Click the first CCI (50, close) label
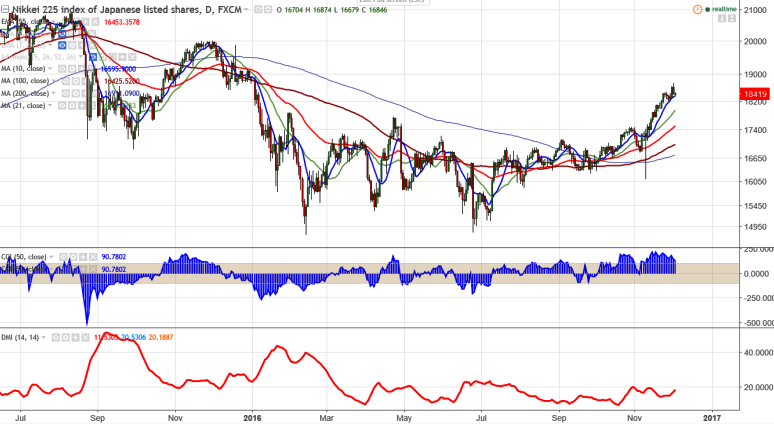 (24, 257)
